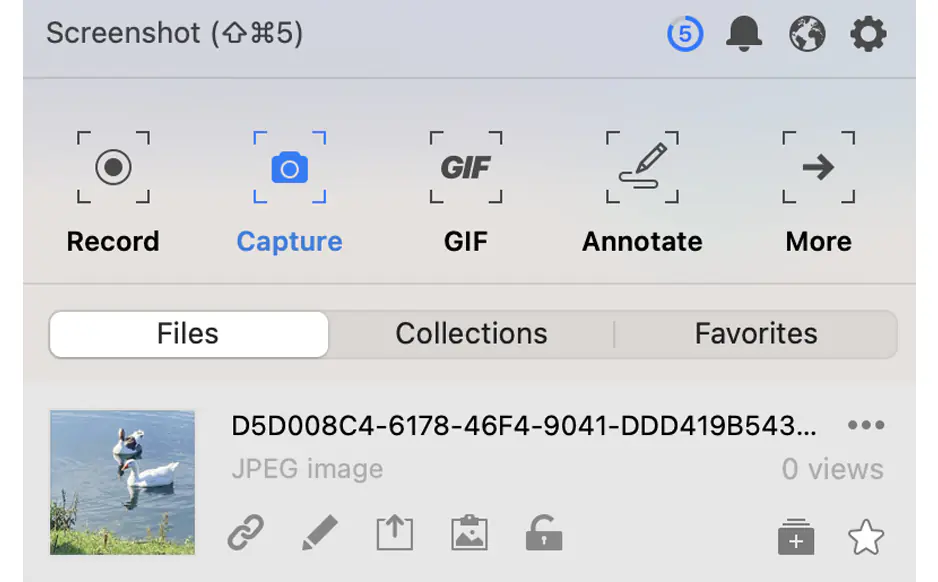938x582 pixels.
Task: Open the three-dot file options menu
Action: click(x=865, y=425)
